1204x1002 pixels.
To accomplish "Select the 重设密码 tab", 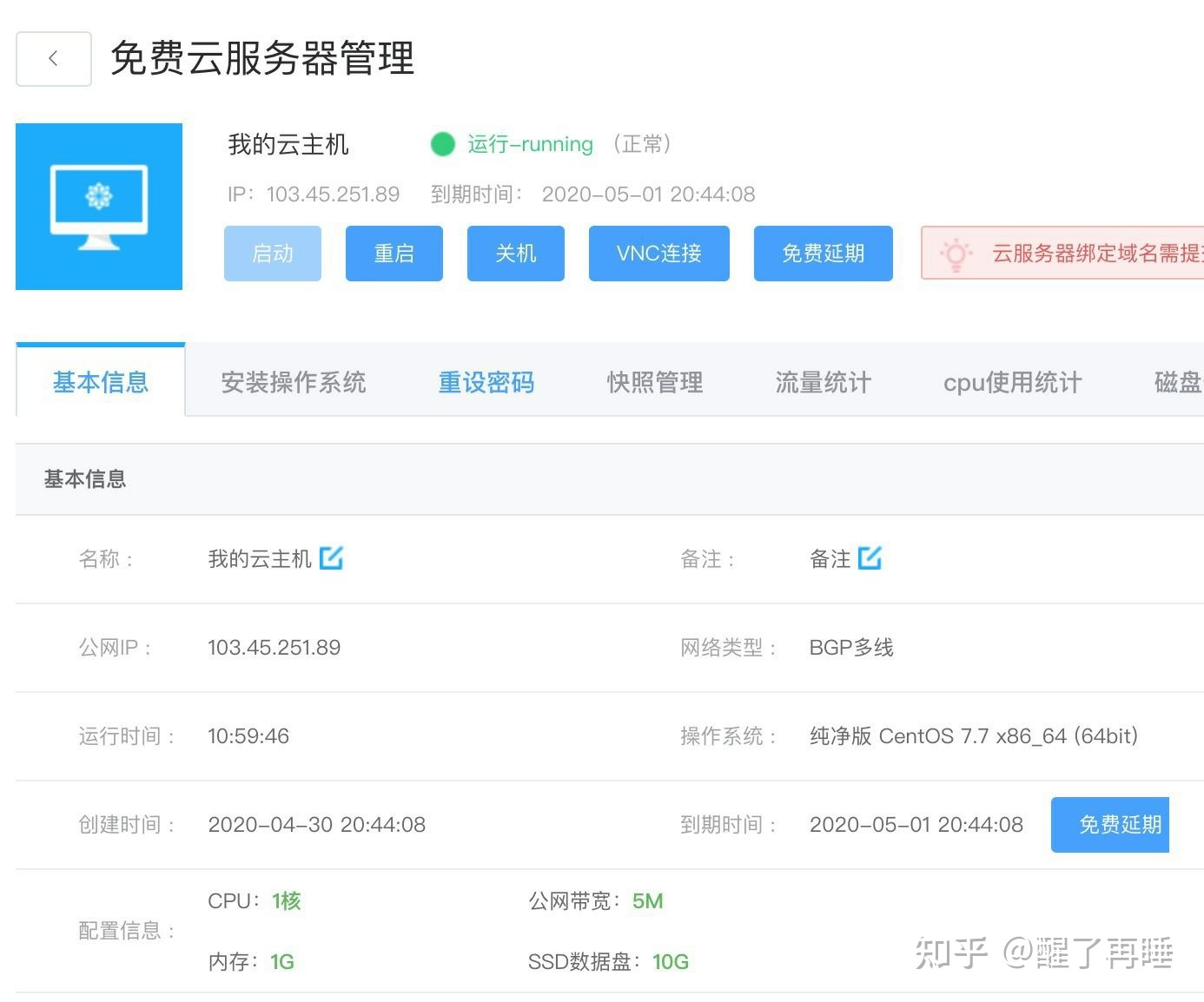I will (x=486, y=382).
